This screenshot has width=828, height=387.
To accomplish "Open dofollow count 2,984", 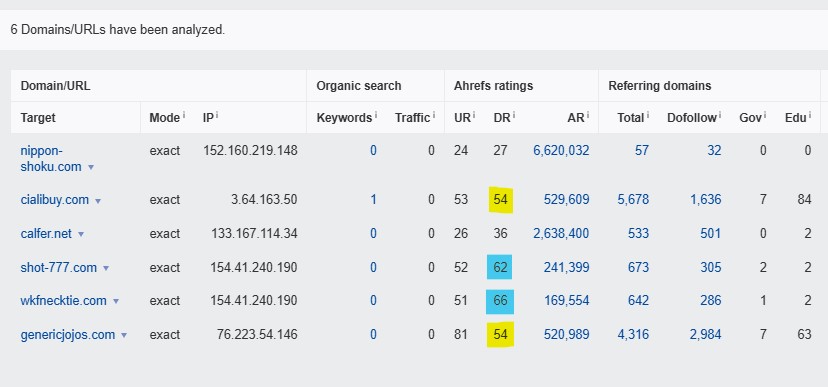I will [705, 335].
